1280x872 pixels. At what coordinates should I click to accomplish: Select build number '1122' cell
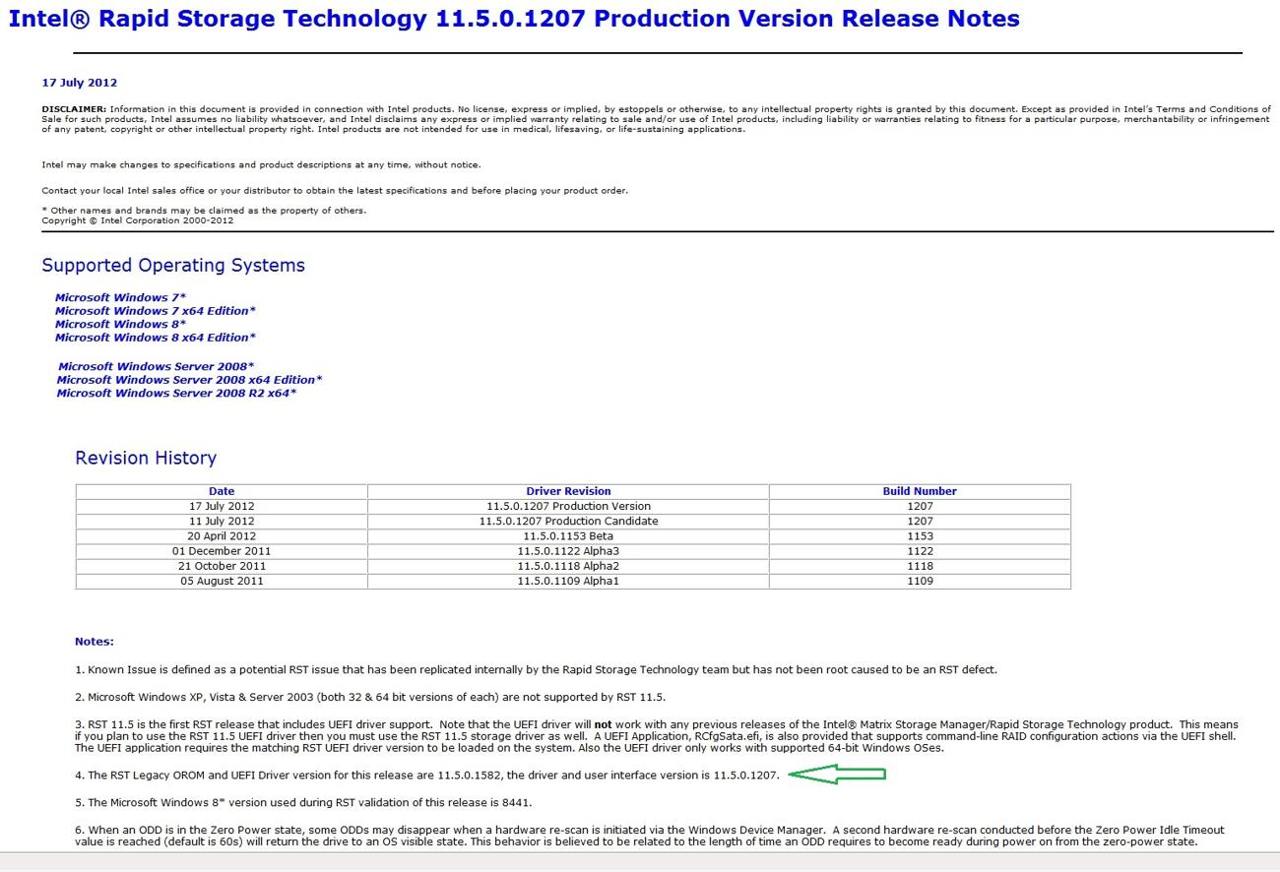[x=920, y=551]
